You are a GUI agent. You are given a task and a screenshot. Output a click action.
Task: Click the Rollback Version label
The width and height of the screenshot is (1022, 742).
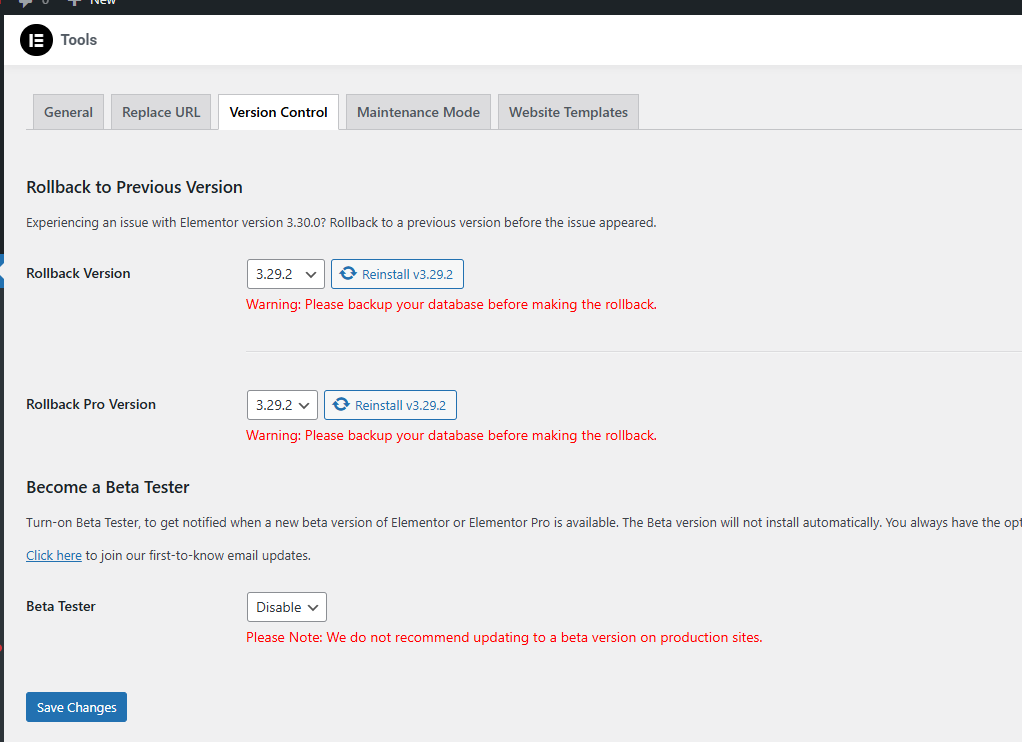tap(78, 273)
